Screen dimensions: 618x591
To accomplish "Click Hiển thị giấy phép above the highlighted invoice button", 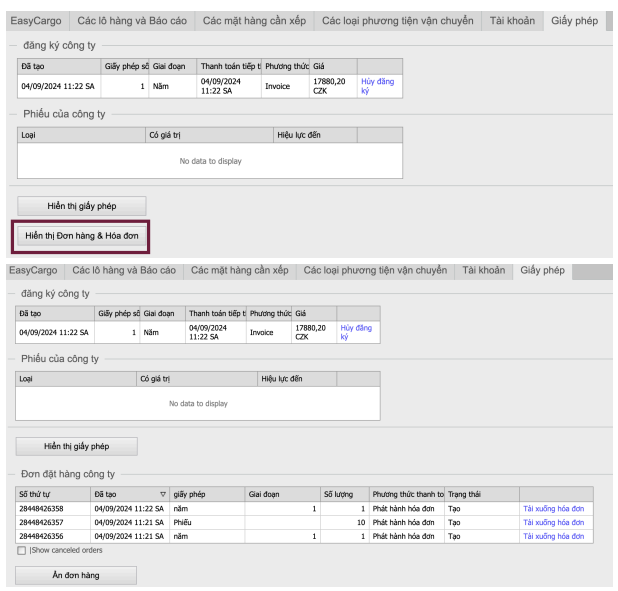I will (81, 206).
